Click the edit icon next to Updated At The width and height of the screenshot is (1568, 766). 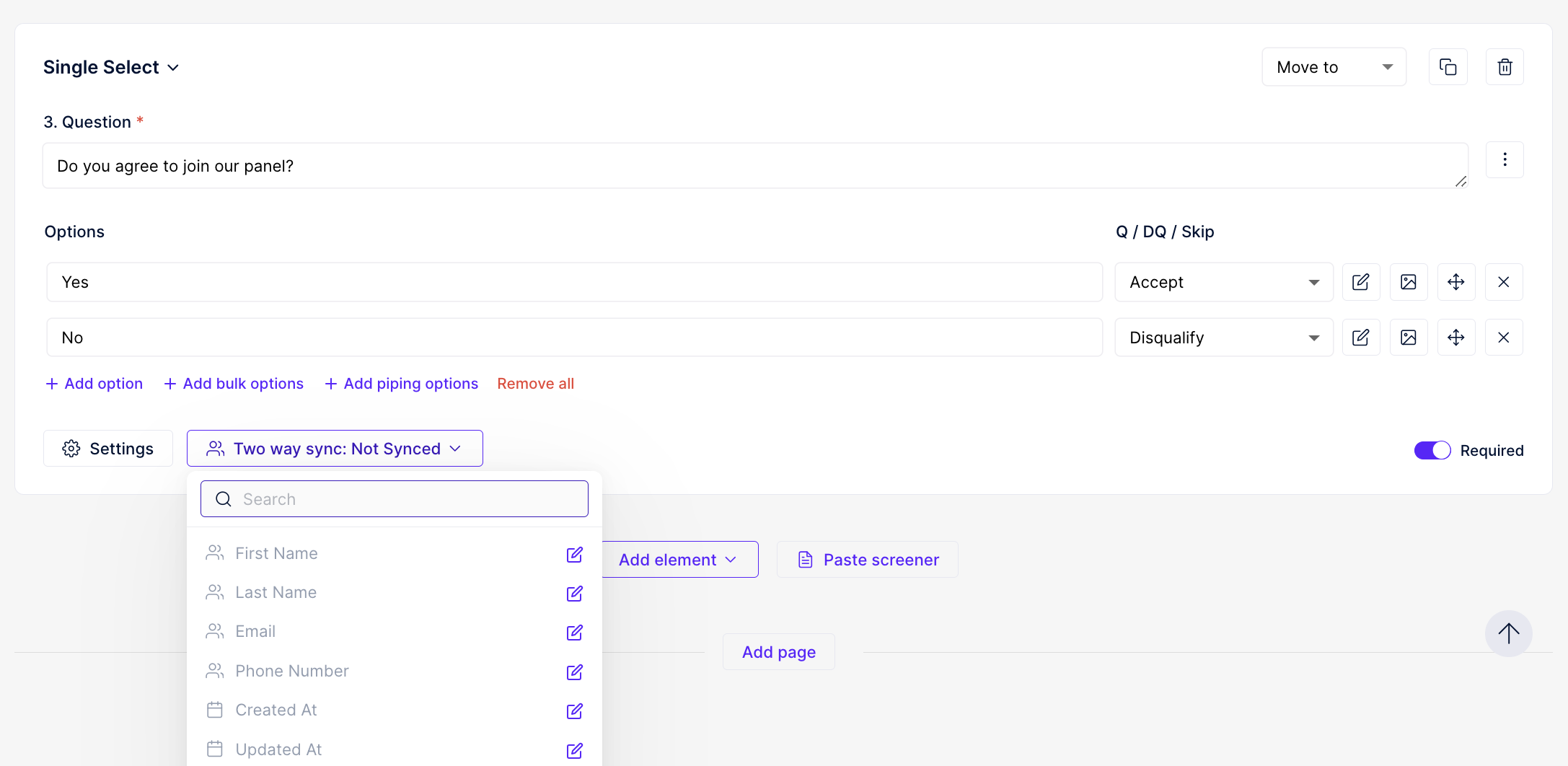coord(575,750)
